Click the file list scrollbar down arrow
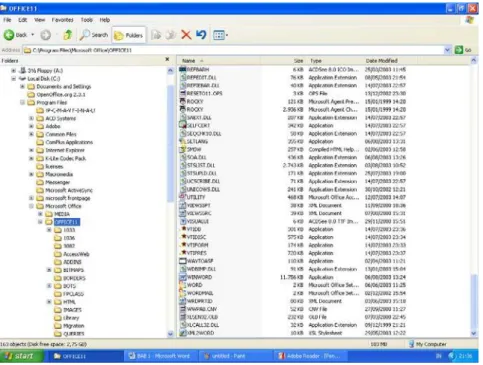This screenshot has width=483, height=365. pos(474,333)
